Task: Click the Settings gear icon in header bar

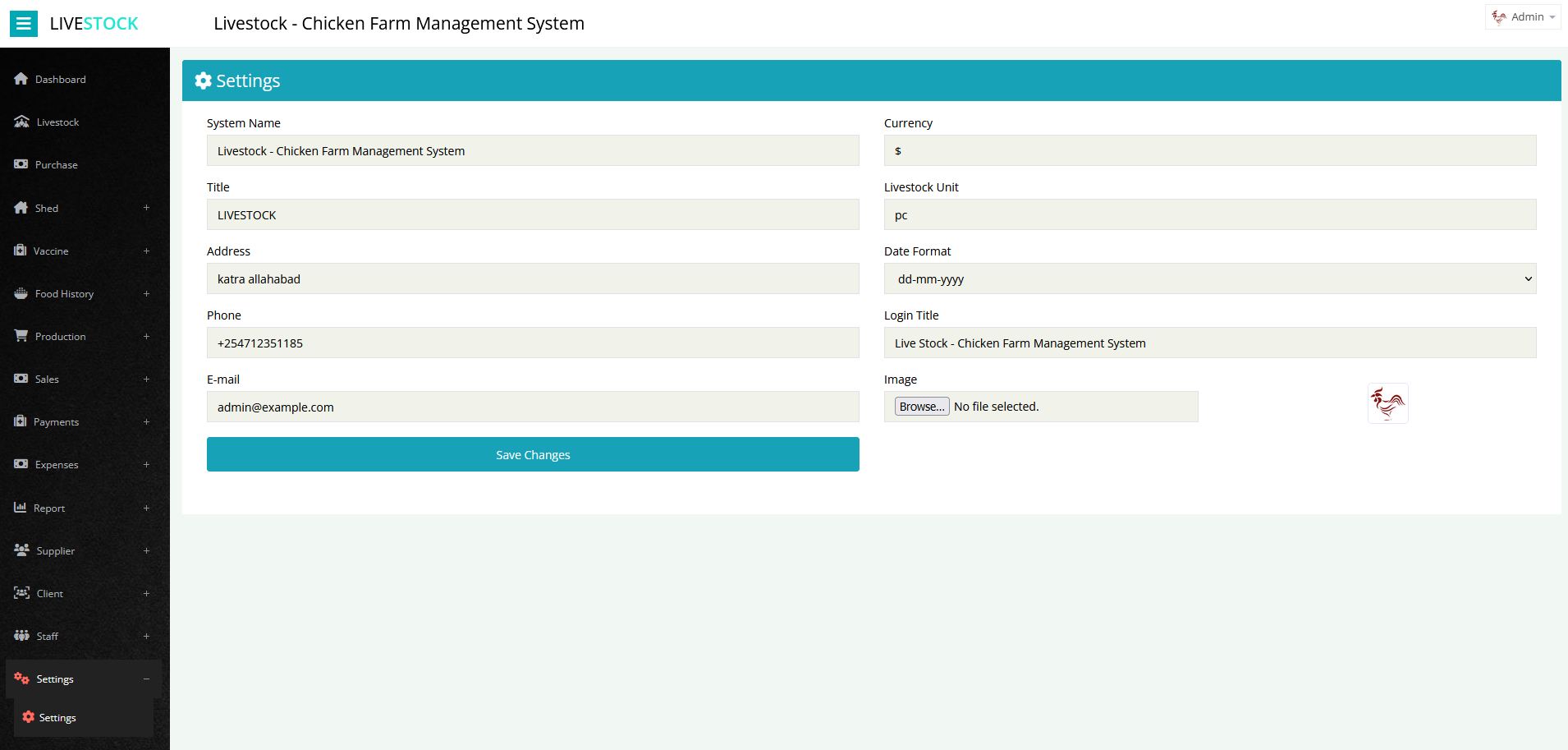Action: coord(203,80)
